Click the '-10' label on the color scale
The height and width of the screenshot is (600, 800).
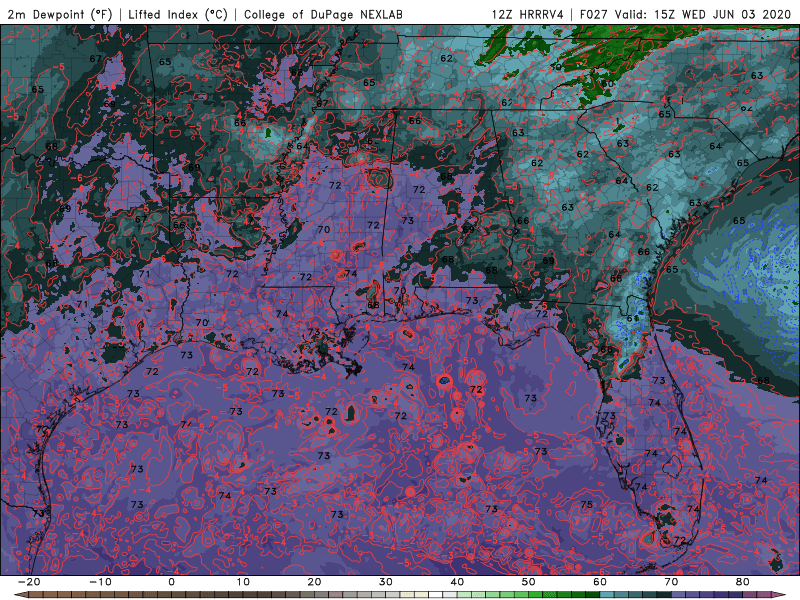click(x=100, y=582)
